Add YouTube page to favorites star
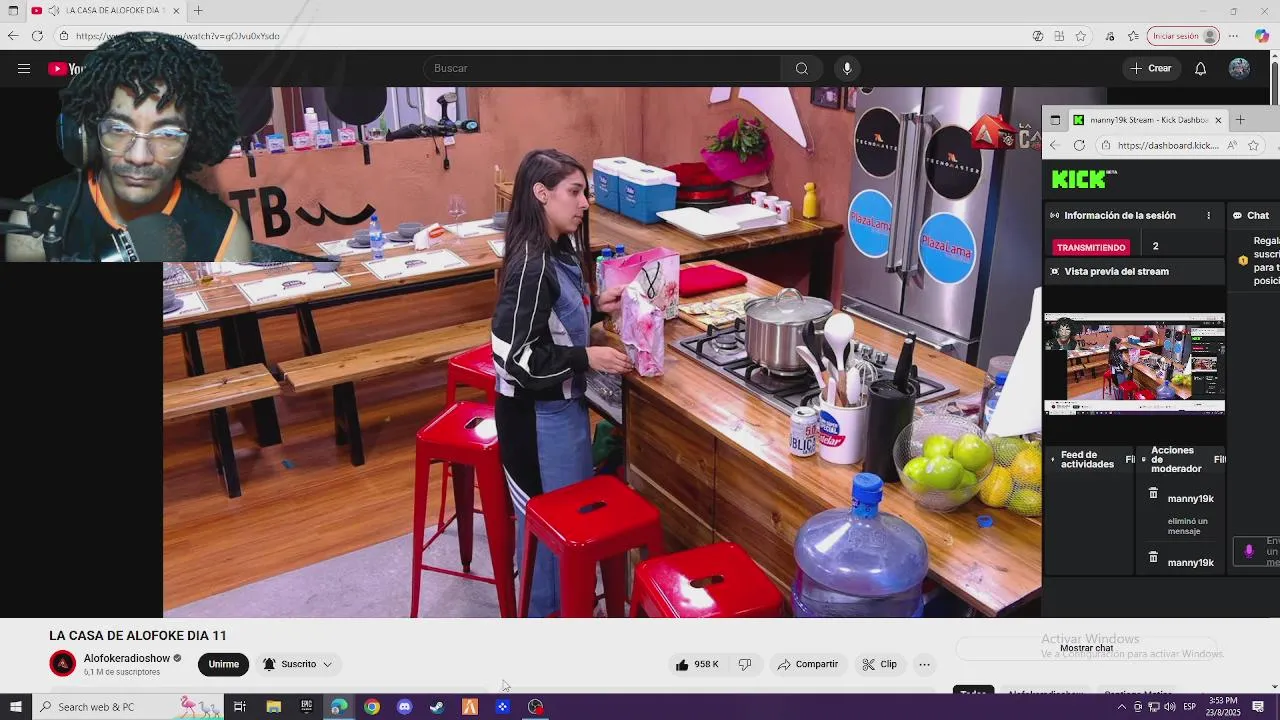The height and width of the screenshot is (720, 1280). [1081, 36]
